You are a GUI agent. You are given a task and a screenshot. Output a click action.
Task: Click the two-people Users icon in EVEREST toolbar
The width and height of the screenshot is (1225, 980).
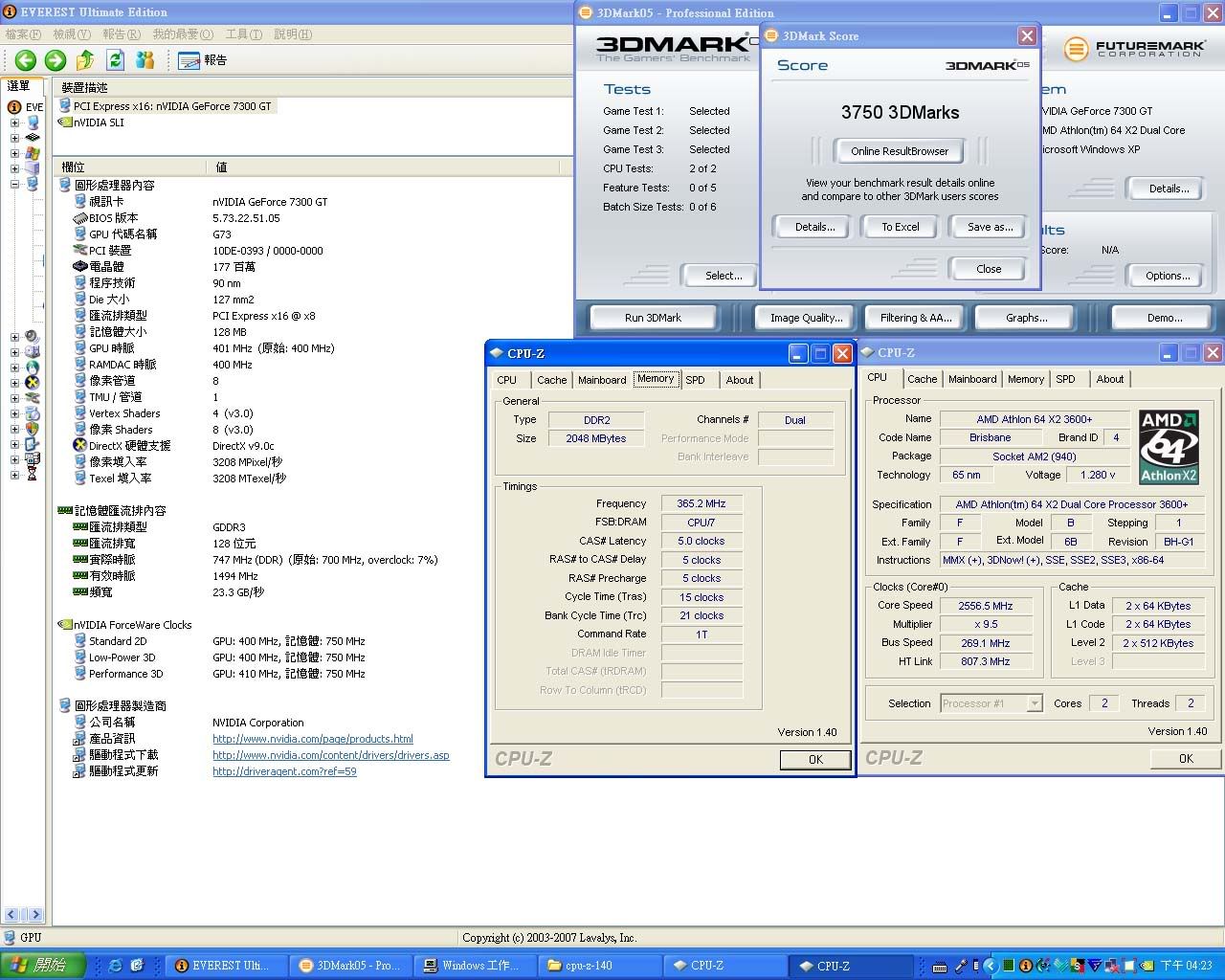(x=145, y=60)
